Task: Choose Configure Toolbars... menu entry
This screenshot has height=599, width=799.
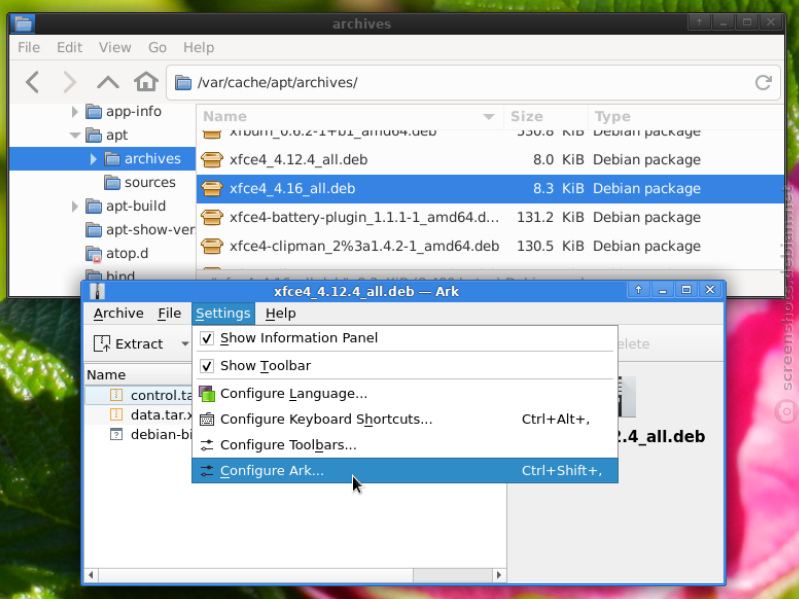Action: (x=405, y=445)
